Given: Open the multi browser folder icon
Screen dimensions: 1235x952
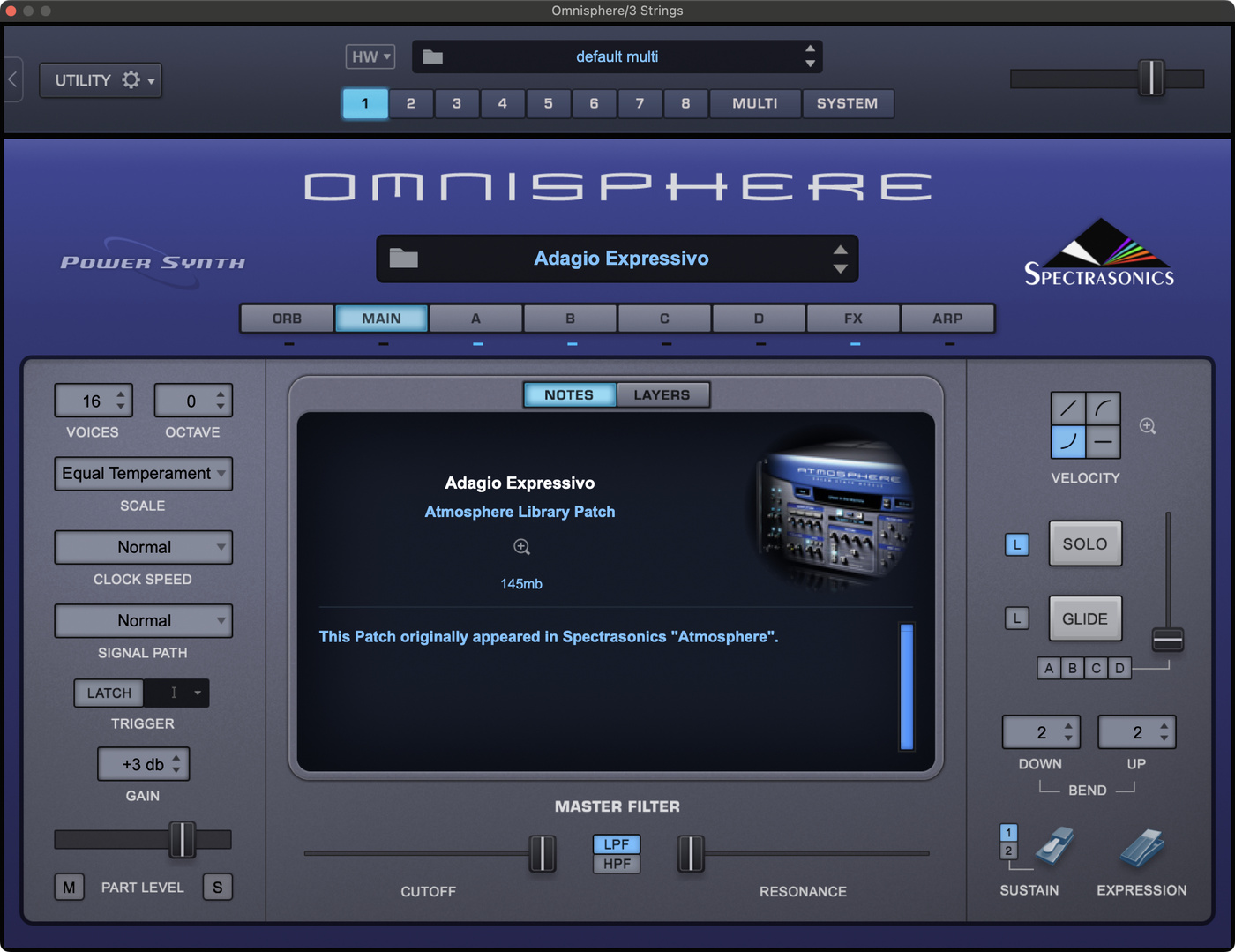Looking at the screenshot, I should tap(432, 56).
